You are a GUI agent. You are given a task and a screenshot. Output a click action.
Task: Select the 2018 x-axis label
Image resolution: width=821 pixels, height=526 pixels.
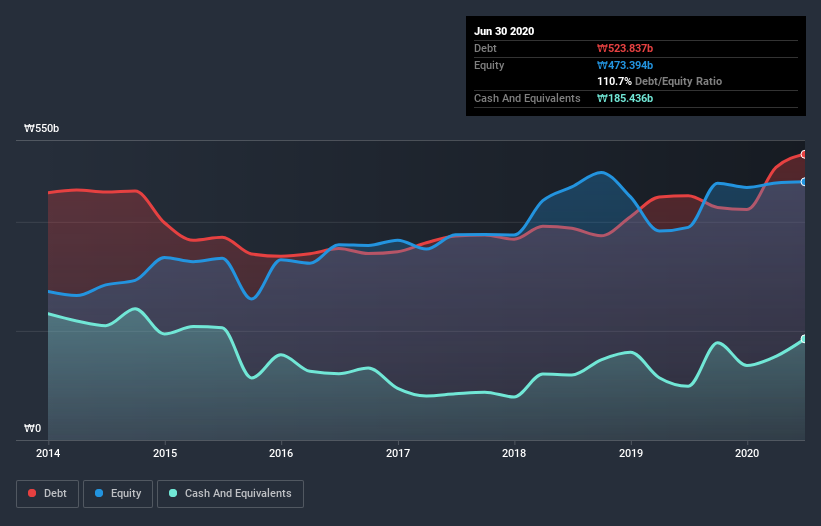(x=514, y=453)
